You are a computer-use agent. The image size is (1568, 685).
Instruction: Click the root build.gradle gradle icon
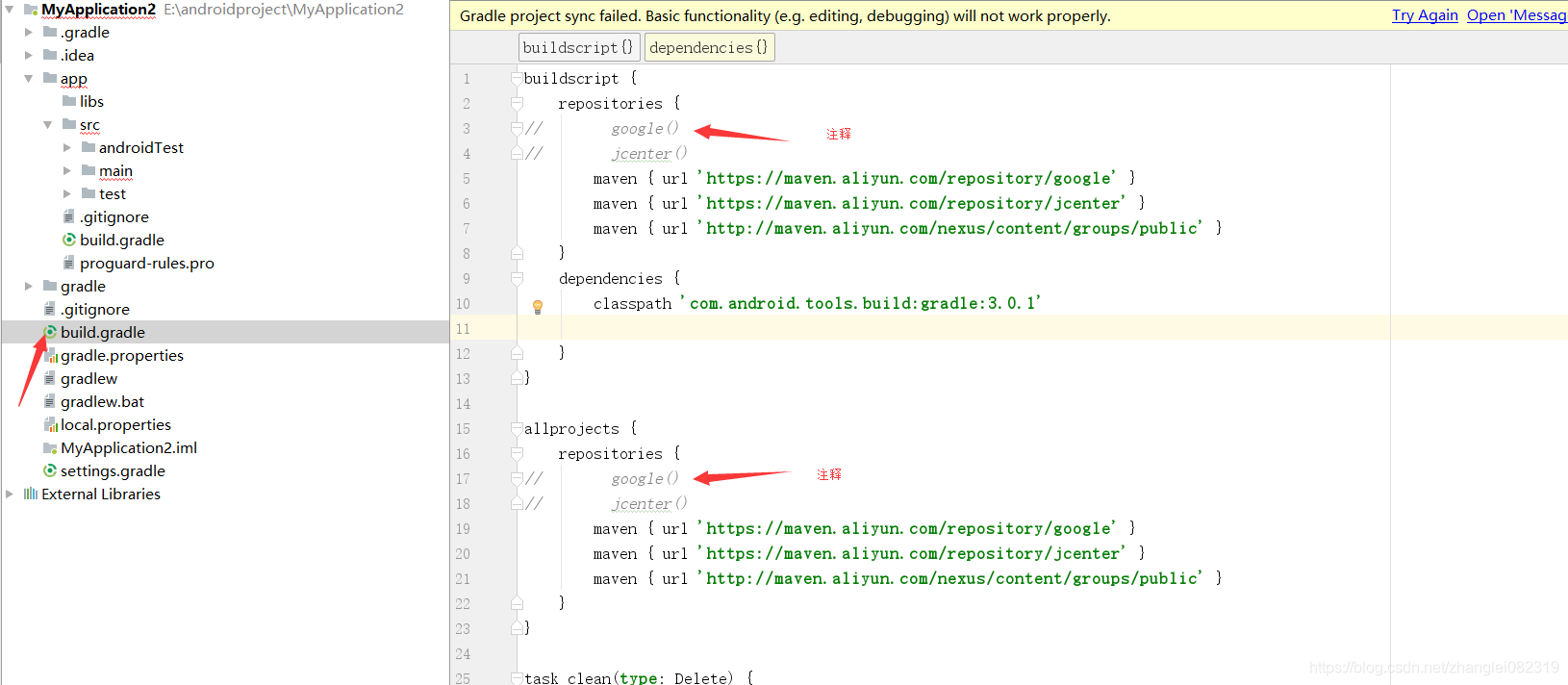50,332
